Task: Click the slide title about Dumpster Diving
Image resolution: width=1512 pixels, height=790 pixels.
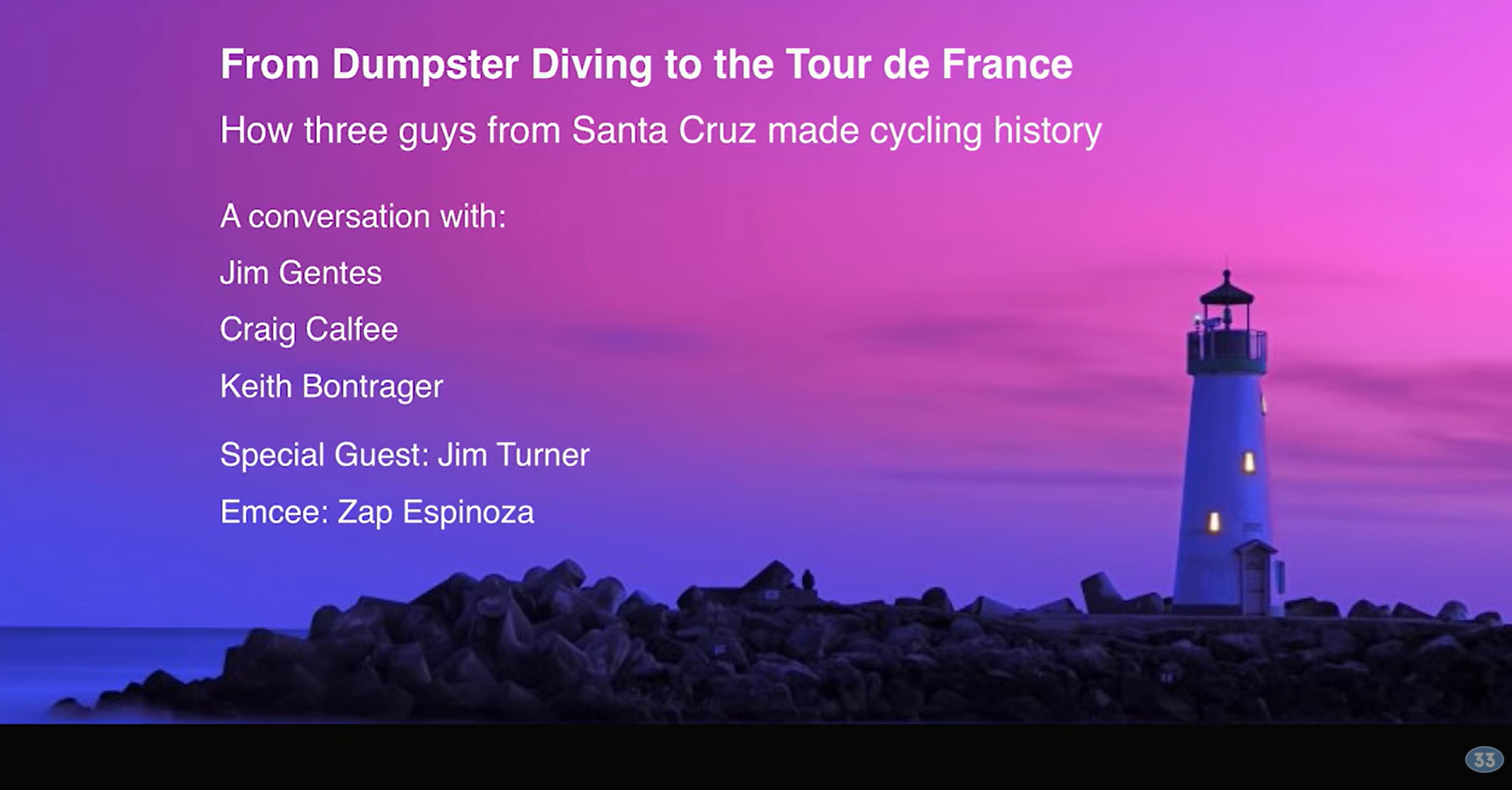Action: point(646,64)
